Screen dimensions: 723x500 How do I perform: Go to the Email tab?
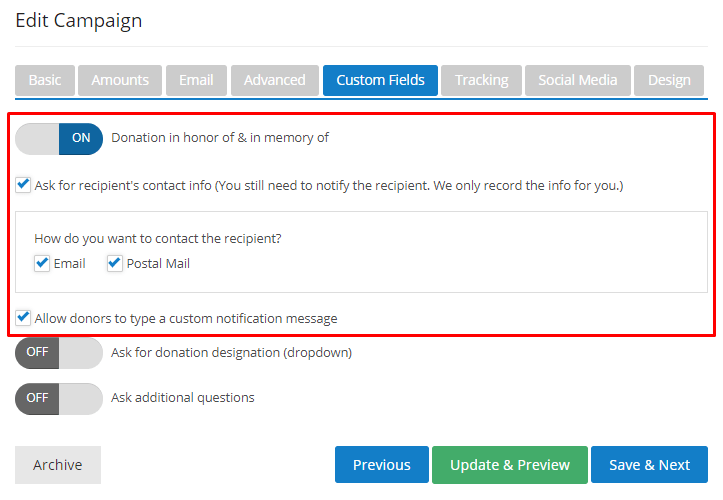coord(196,81)
